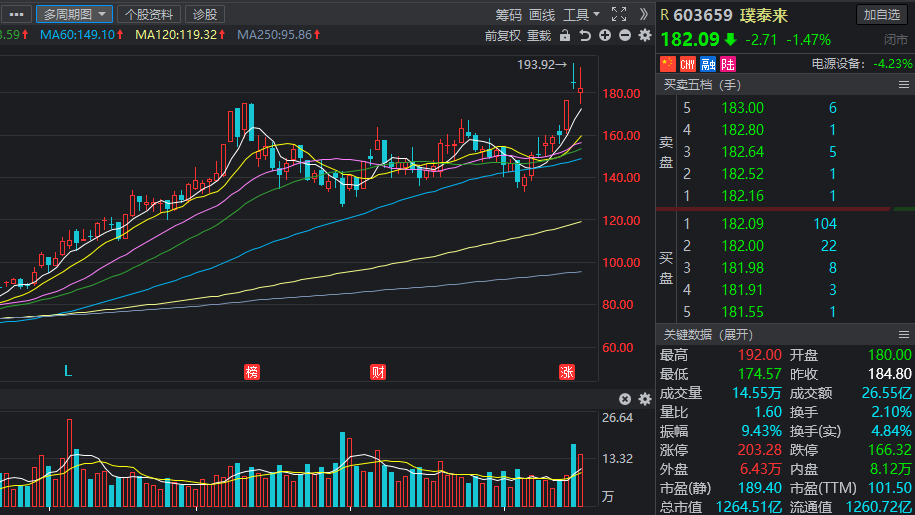
Task: Click the 财 marker on timeline
Action: pyautogui.click(x=378, y=372)
